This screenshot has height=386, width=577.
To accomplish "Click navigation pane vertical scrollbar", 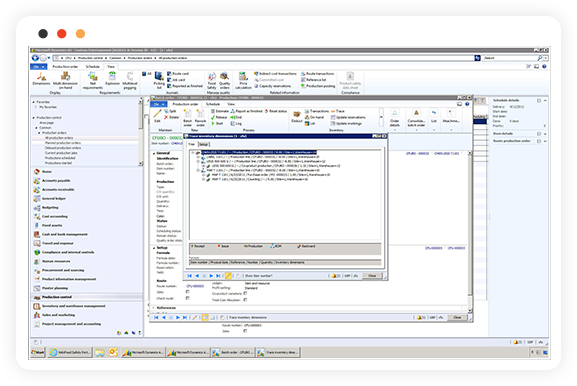I will click(140, 132).
